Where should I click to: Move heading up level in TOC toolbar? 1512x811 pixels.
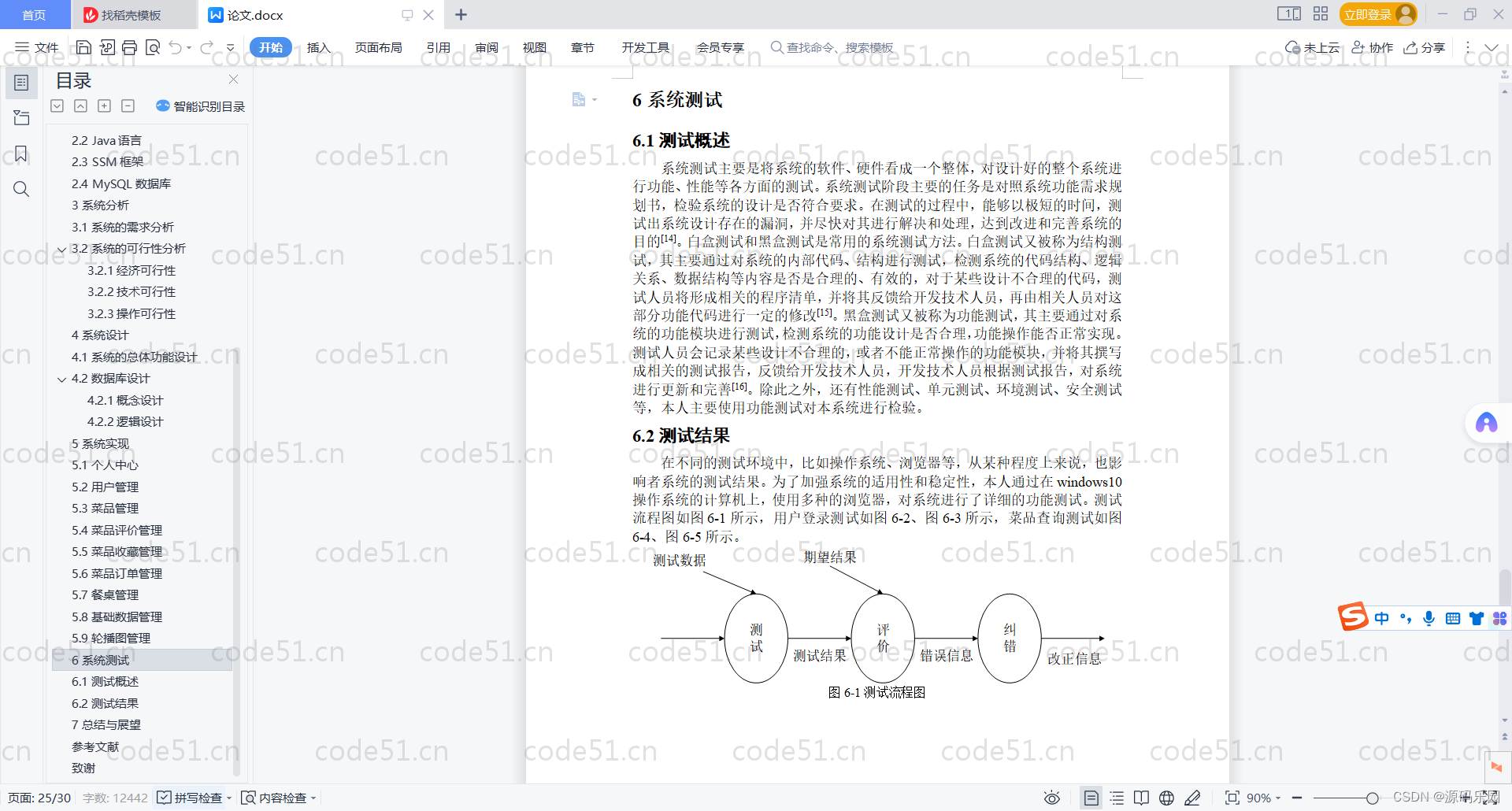pos(80,106)
